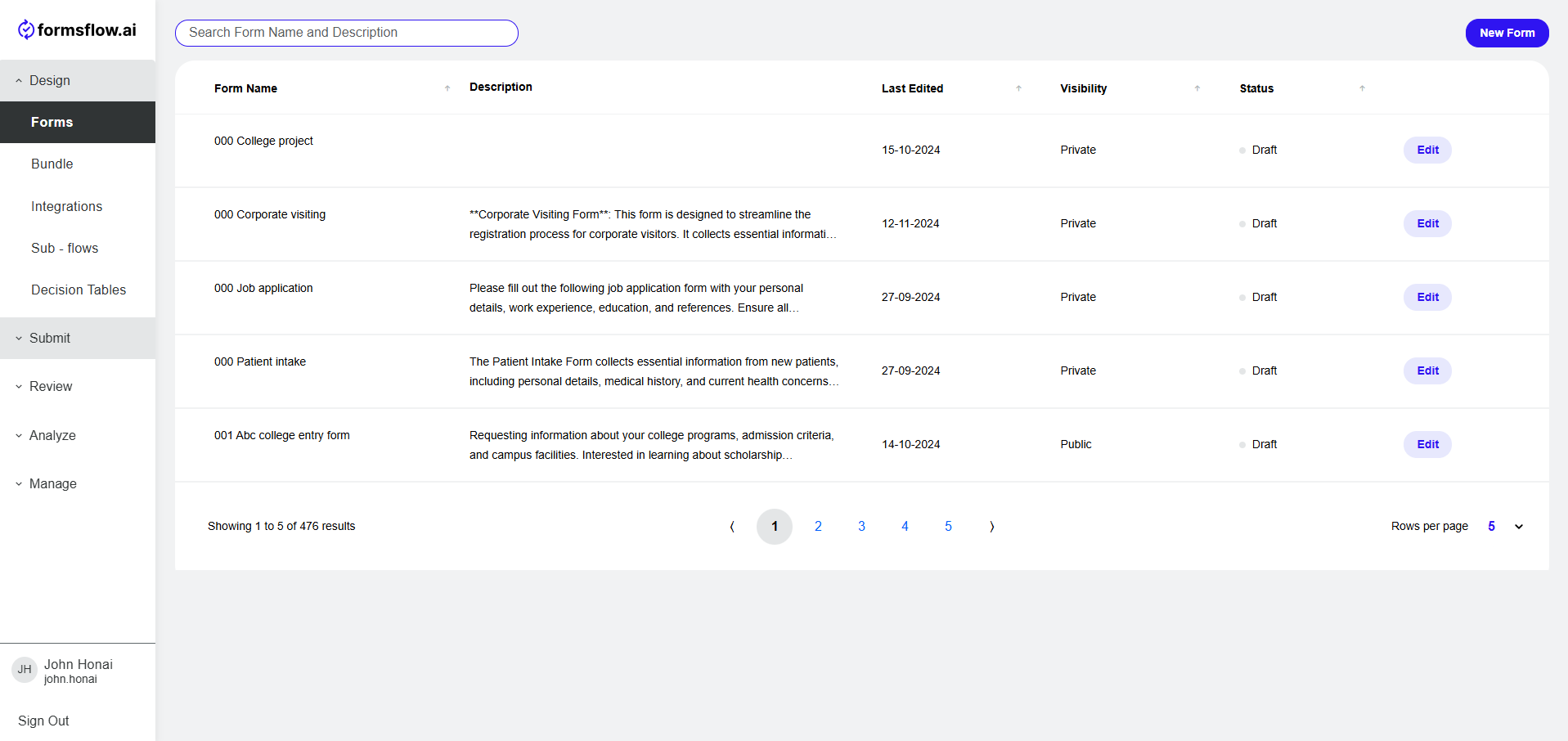
Task: Click the Last Edited column header text
Action: (912, 88)
